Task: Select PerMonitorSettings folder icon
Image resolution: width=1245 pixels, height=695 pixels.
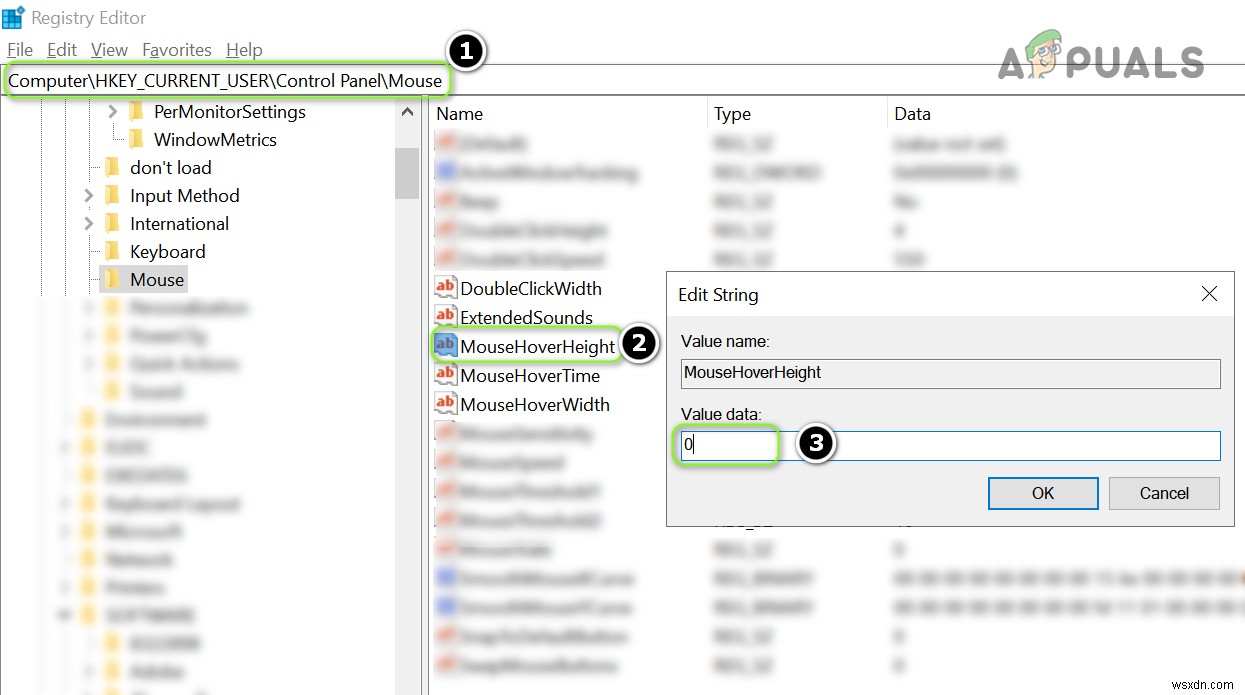Action: tap(136, 112)
